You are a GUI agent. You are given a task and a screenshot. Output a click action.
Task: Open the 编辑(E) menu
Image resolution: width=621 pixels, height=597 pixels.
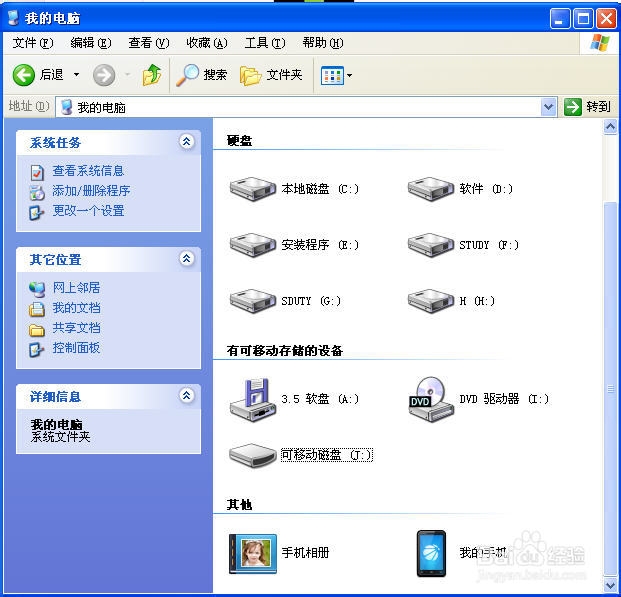[x=91, y=42]
